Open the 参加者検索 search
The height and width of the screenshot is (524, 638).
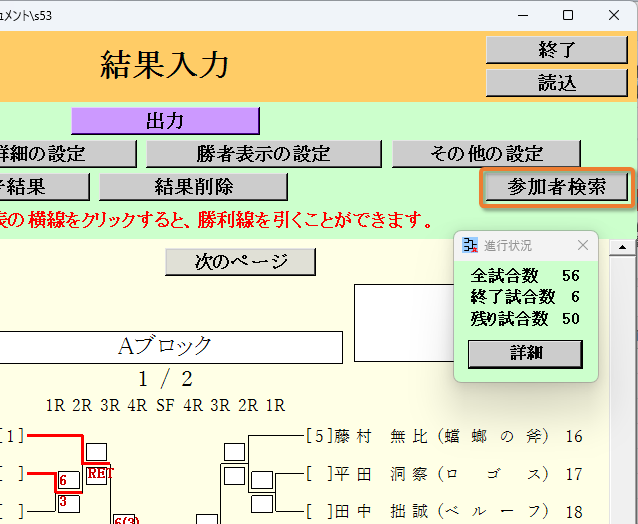pos(557,187)
